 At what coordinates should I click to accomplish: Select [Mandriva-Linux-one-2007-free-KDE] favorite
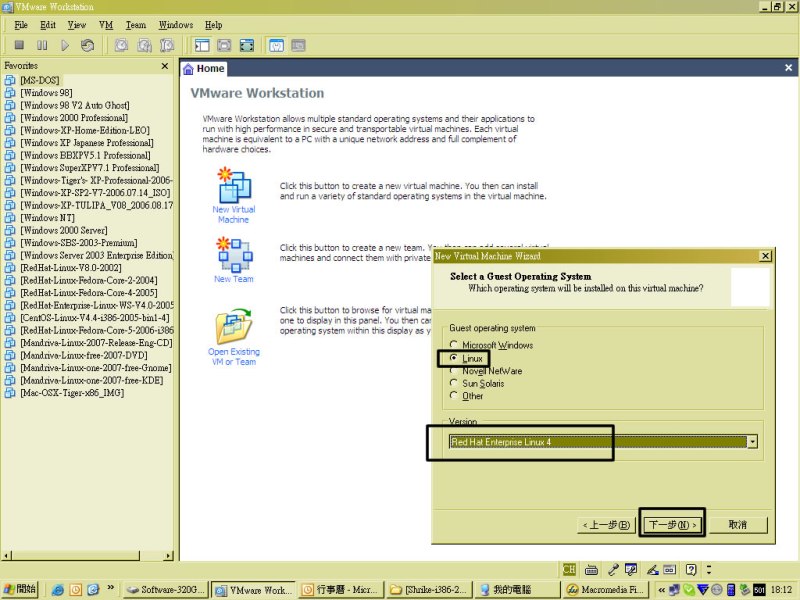tap(92, 380)
